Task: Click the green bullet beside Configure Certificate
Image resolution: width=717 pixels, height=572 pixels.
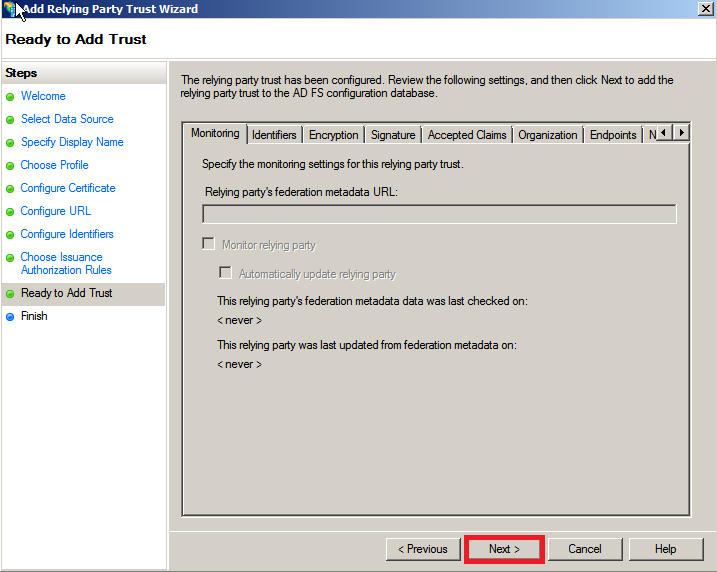Action: coord(10,189)
